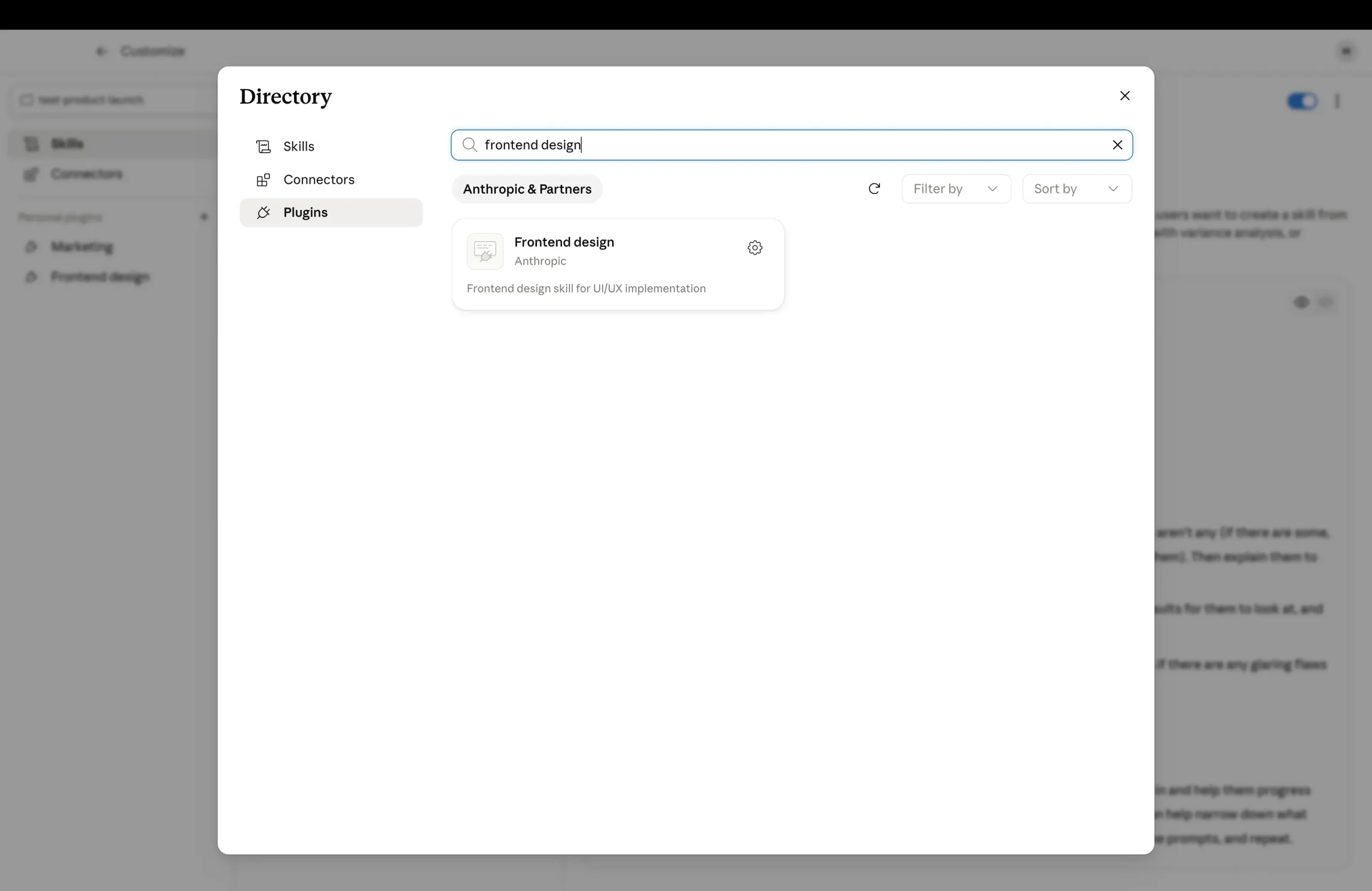Select the Anthropic & Partners chip
The image size is (1372, 891).
(x=527, y=189)
